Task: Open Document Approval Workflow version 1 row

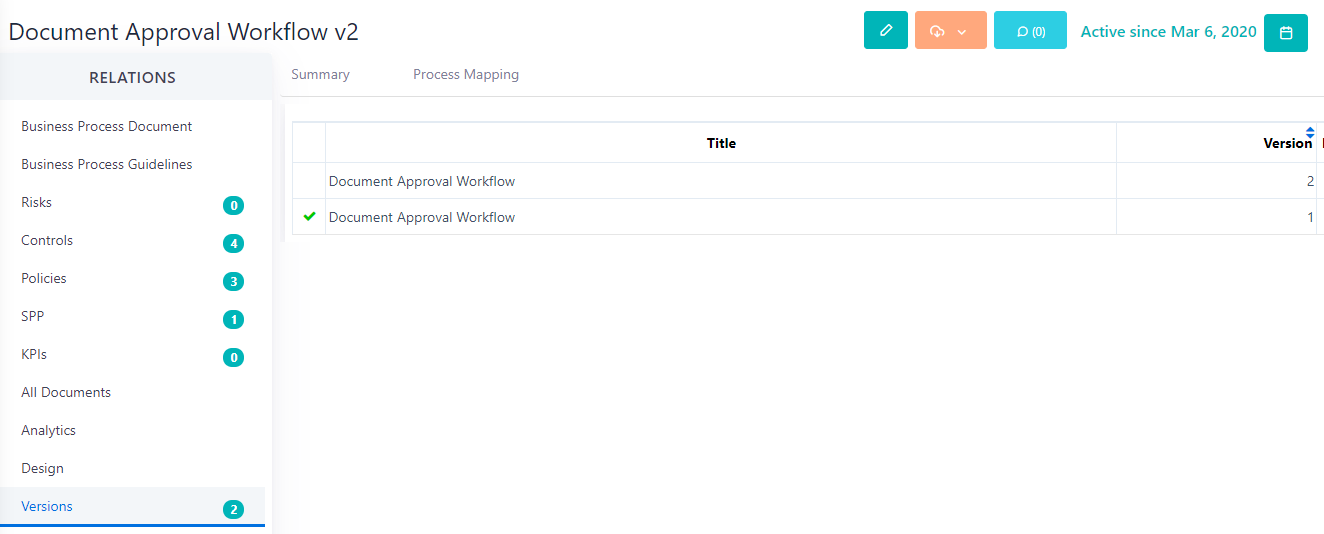Action: pyautogui.click(x=808, y=217)
